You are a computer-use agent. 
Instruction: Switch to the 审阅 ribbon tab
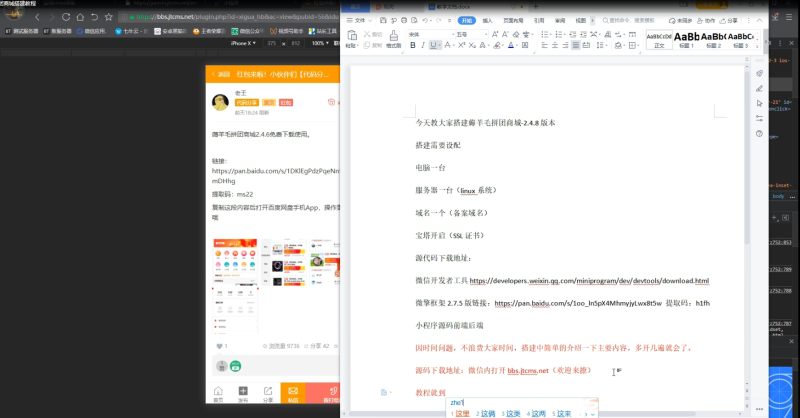pyautogui.click(x=560, y=20)
